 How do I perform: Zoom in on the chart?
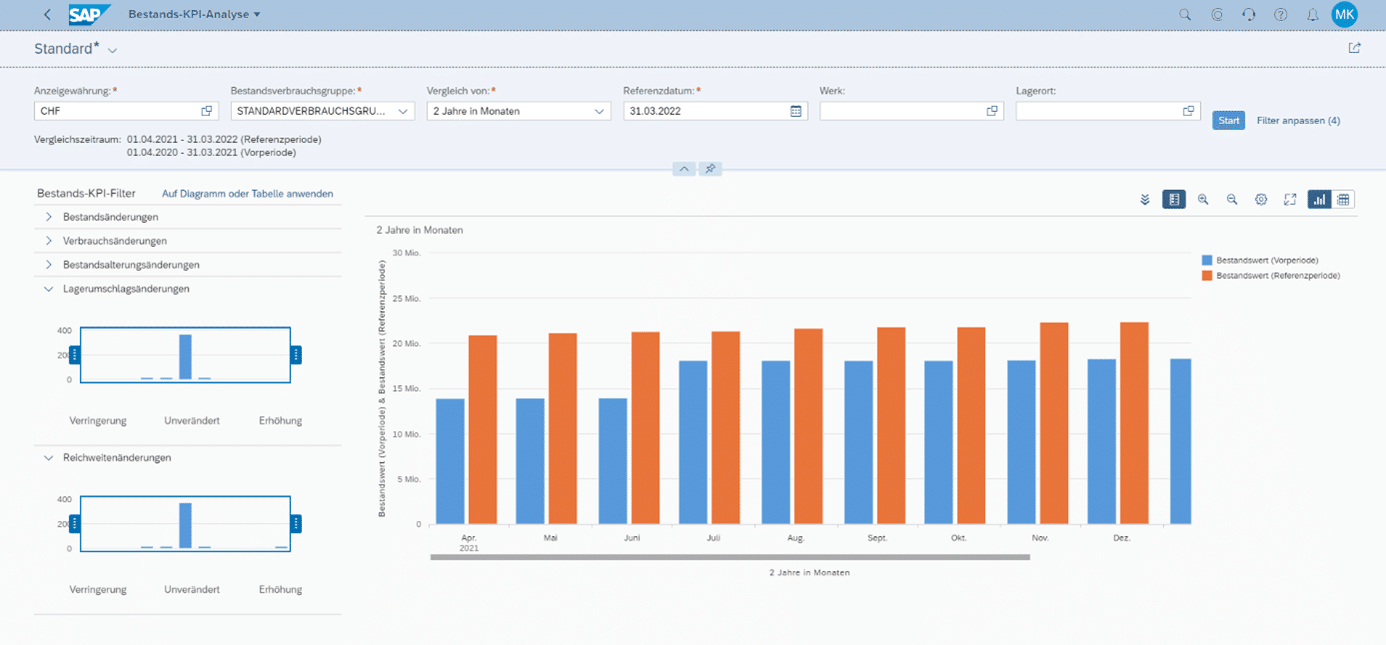pyautogui.click(x=1203, y=200)
